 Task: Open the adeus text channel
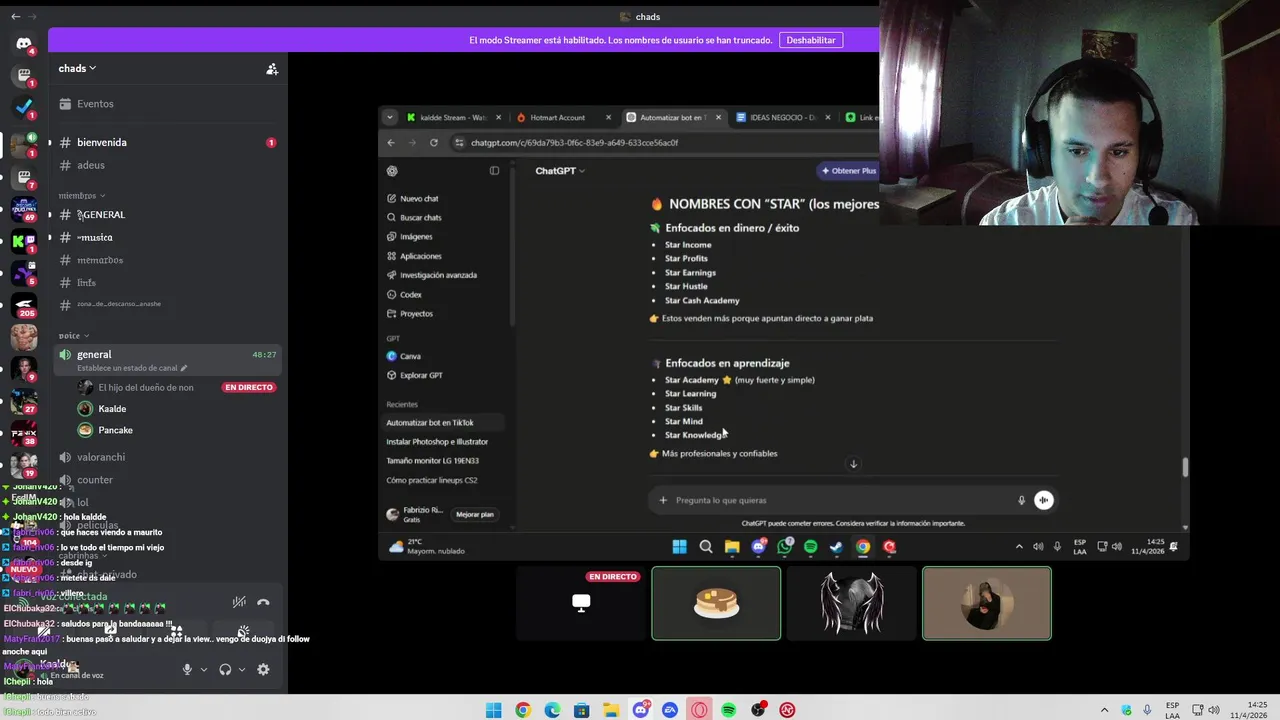tap(168, 165)
